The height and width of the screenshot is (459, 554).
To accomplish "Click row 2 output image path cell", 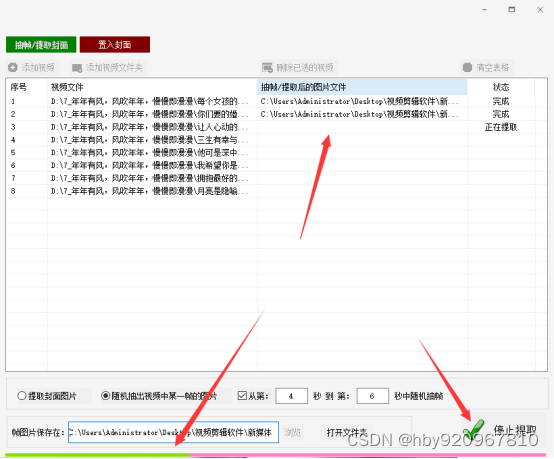I will tap(362, 114).
